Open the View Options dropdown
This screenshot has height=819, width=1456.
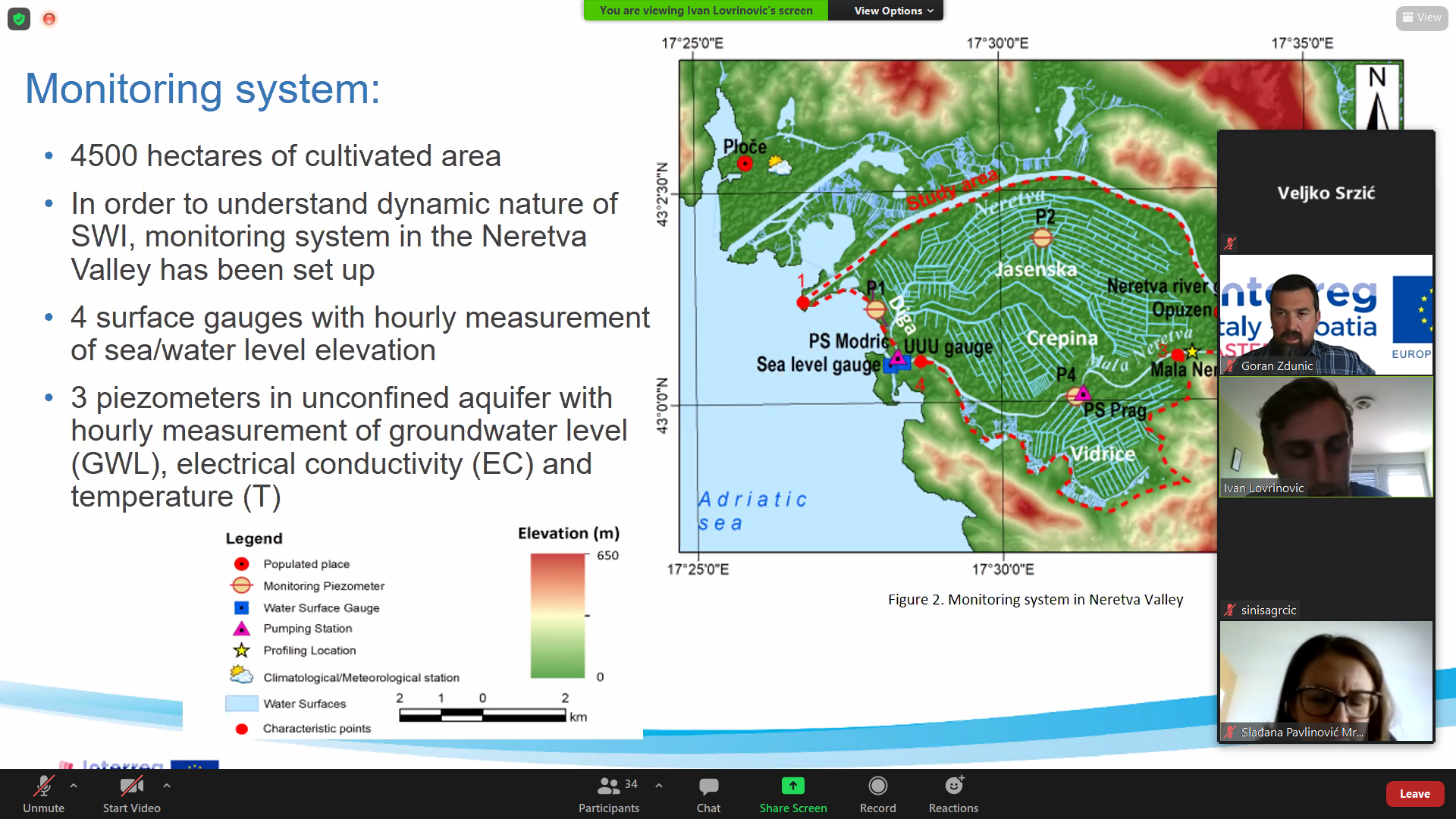[x=893, y=11]
